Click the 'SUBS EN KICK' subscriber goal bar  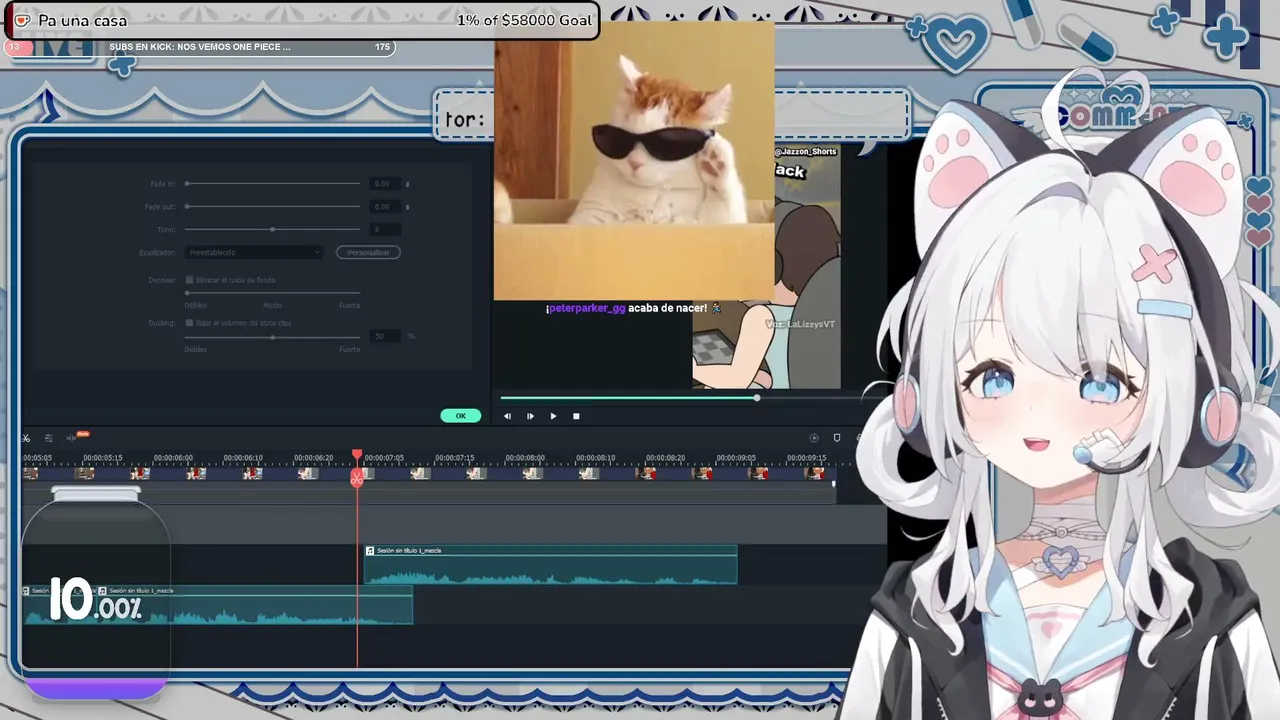coord(200,47)
